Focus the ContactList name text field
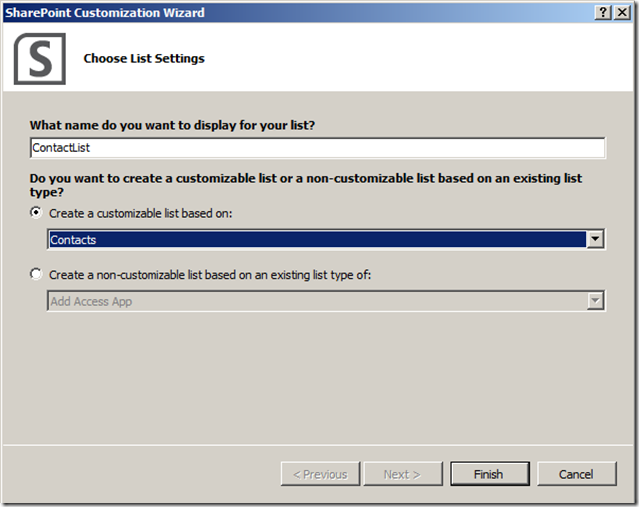This screenshot has width=639, height=507. tap(317, 148)
